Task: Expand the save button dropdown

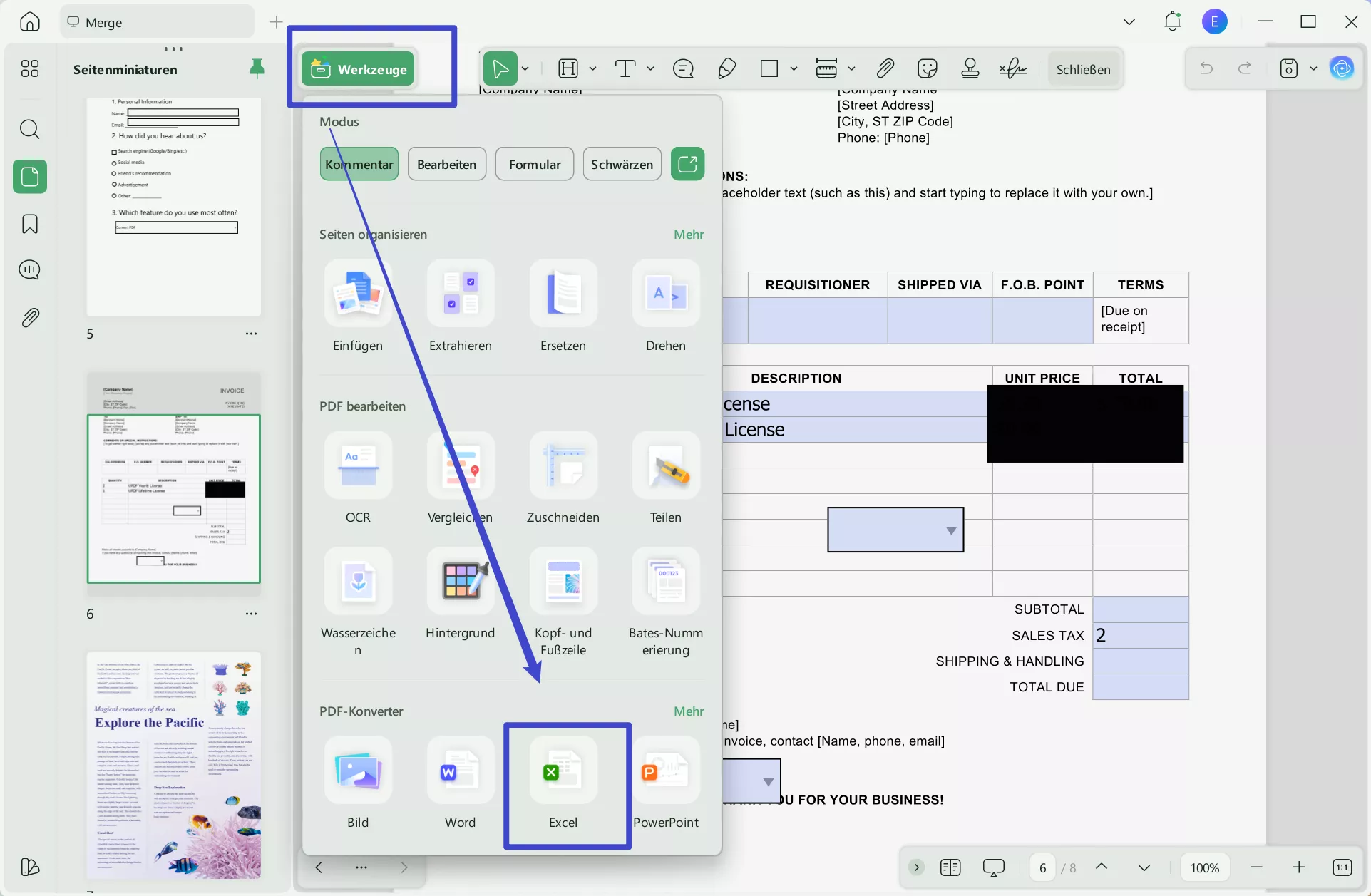Action: [1315, 68]
